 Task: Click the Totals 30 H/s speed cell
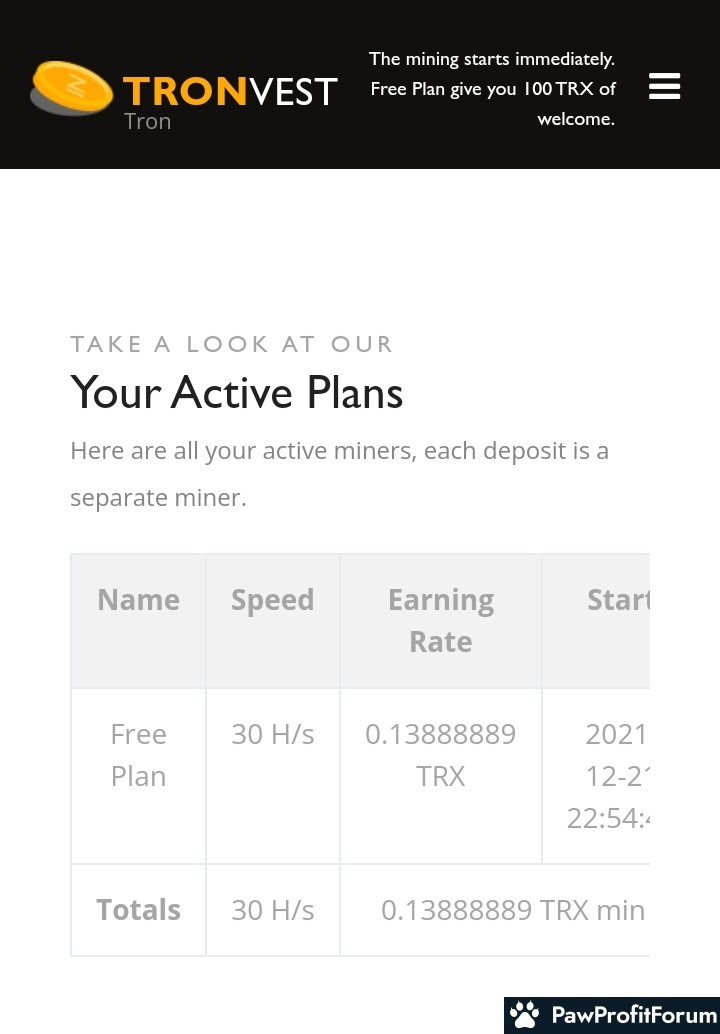click(x=272, y=910)
